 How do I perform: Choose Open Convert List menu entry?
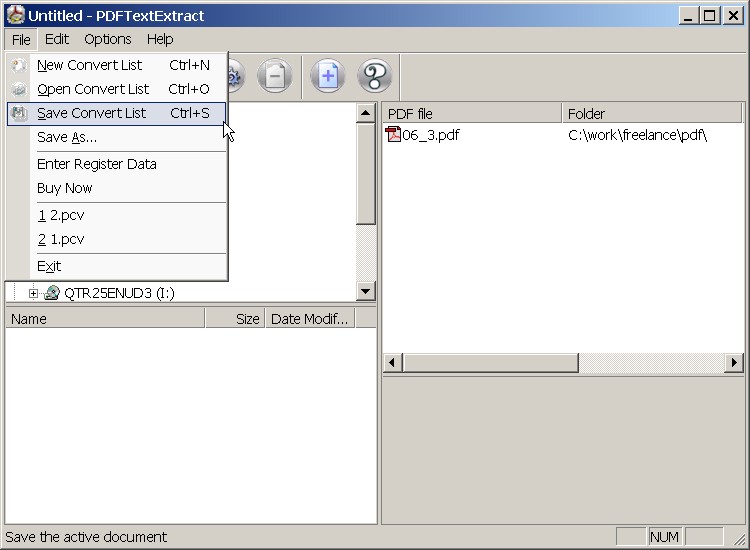[116, 89]
